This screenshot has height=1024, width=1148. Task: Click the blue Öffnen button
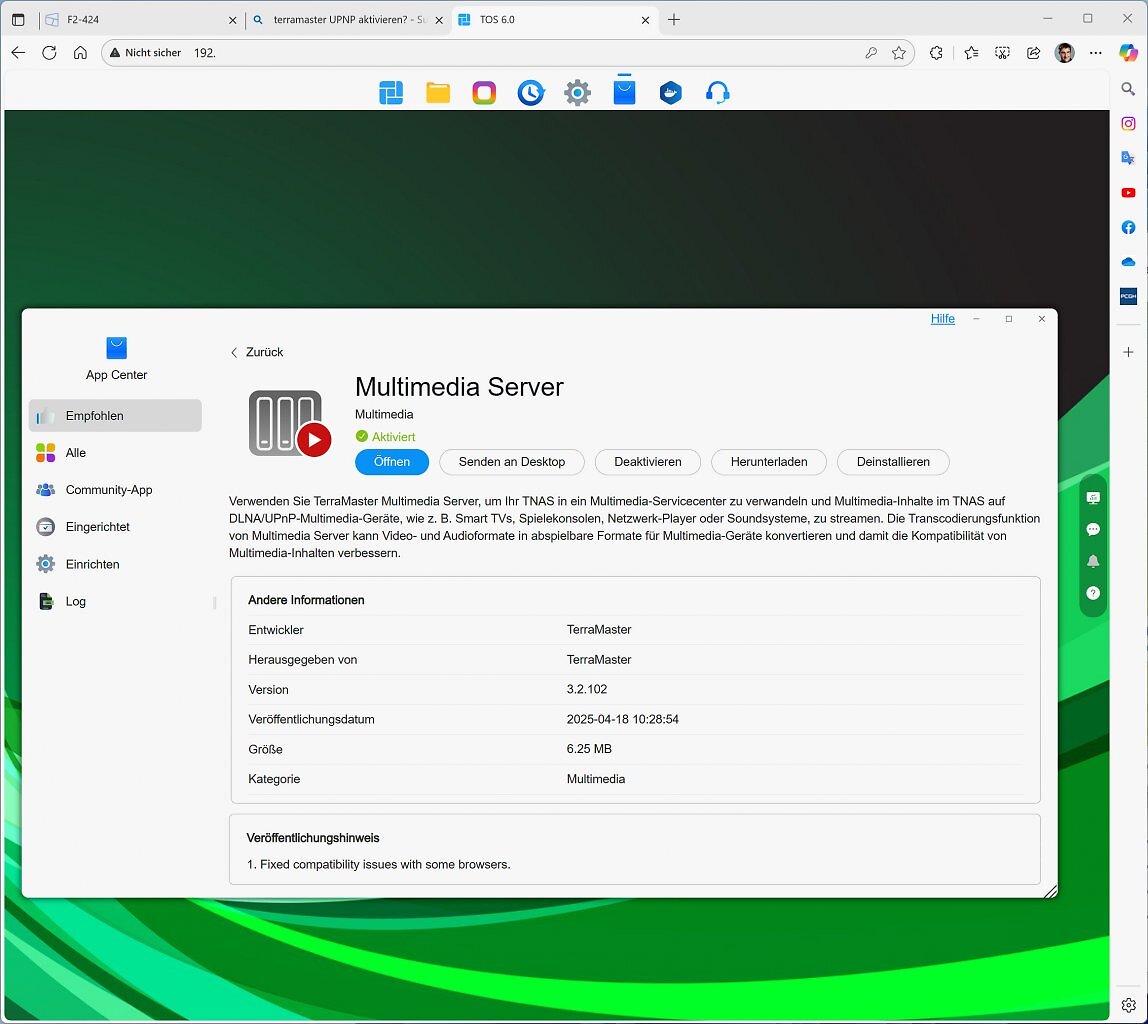(x=392, y=462)
